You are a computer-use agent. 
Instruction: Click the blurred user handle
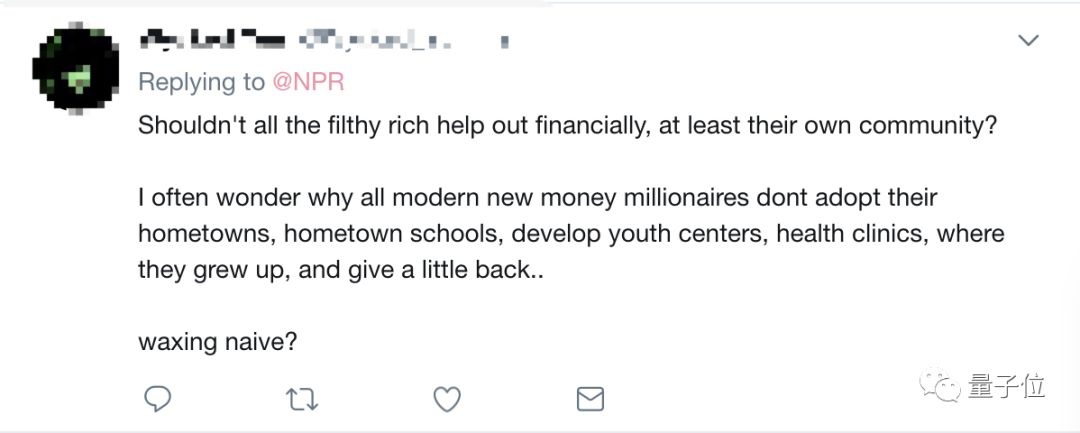coord(378,42)
